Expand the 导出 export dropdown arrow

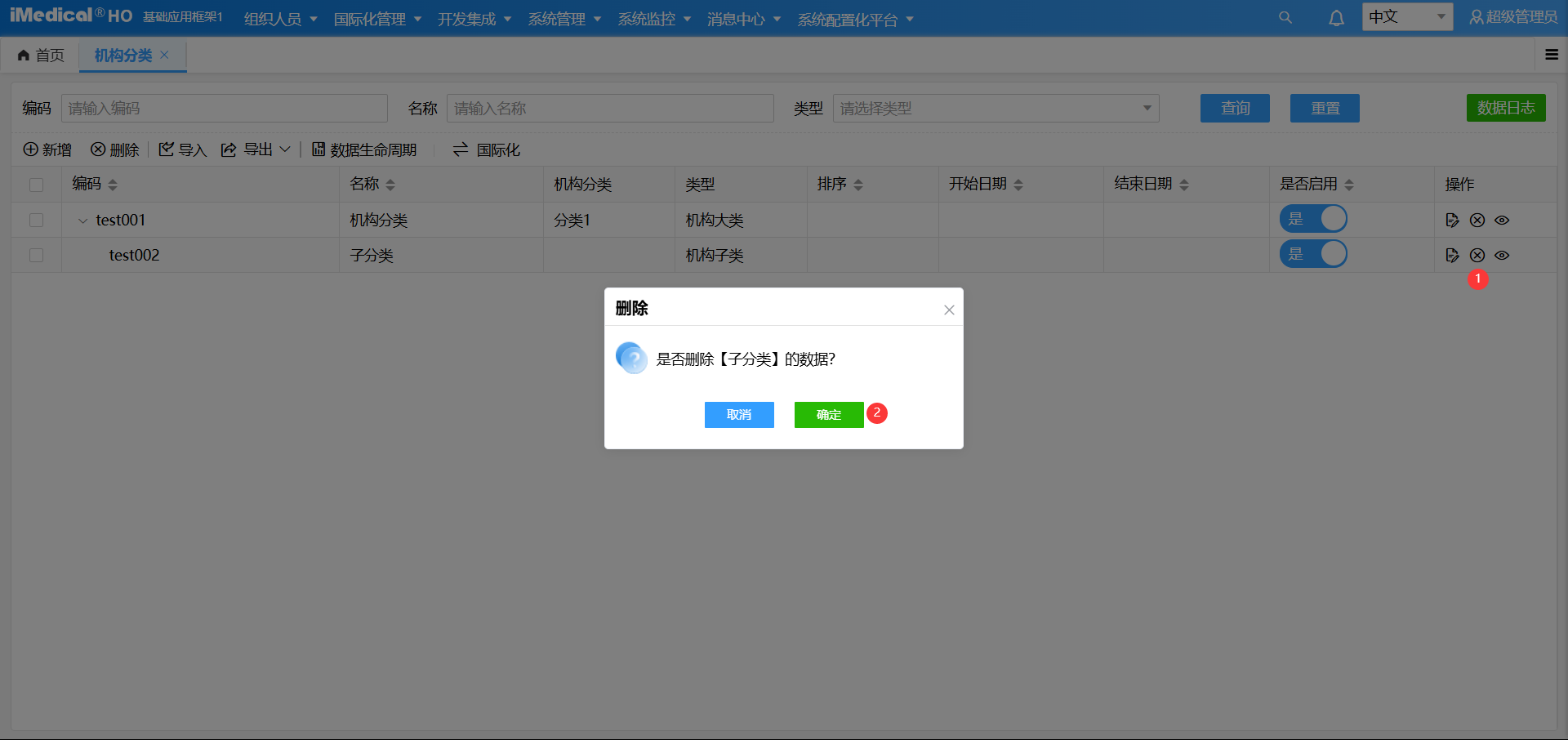(285, 149)
